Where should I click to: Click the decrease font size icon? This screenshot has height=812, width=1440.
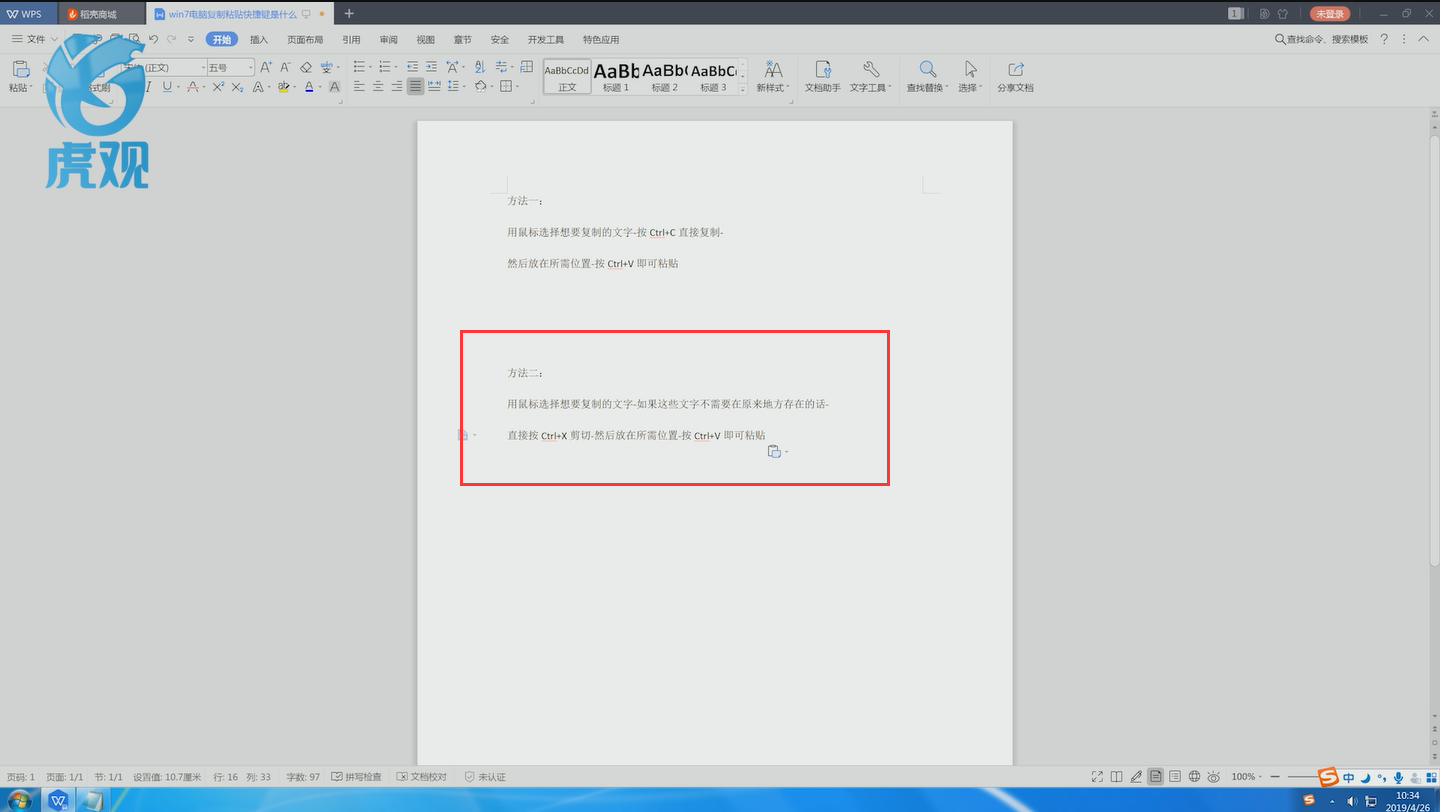point(285,67)
